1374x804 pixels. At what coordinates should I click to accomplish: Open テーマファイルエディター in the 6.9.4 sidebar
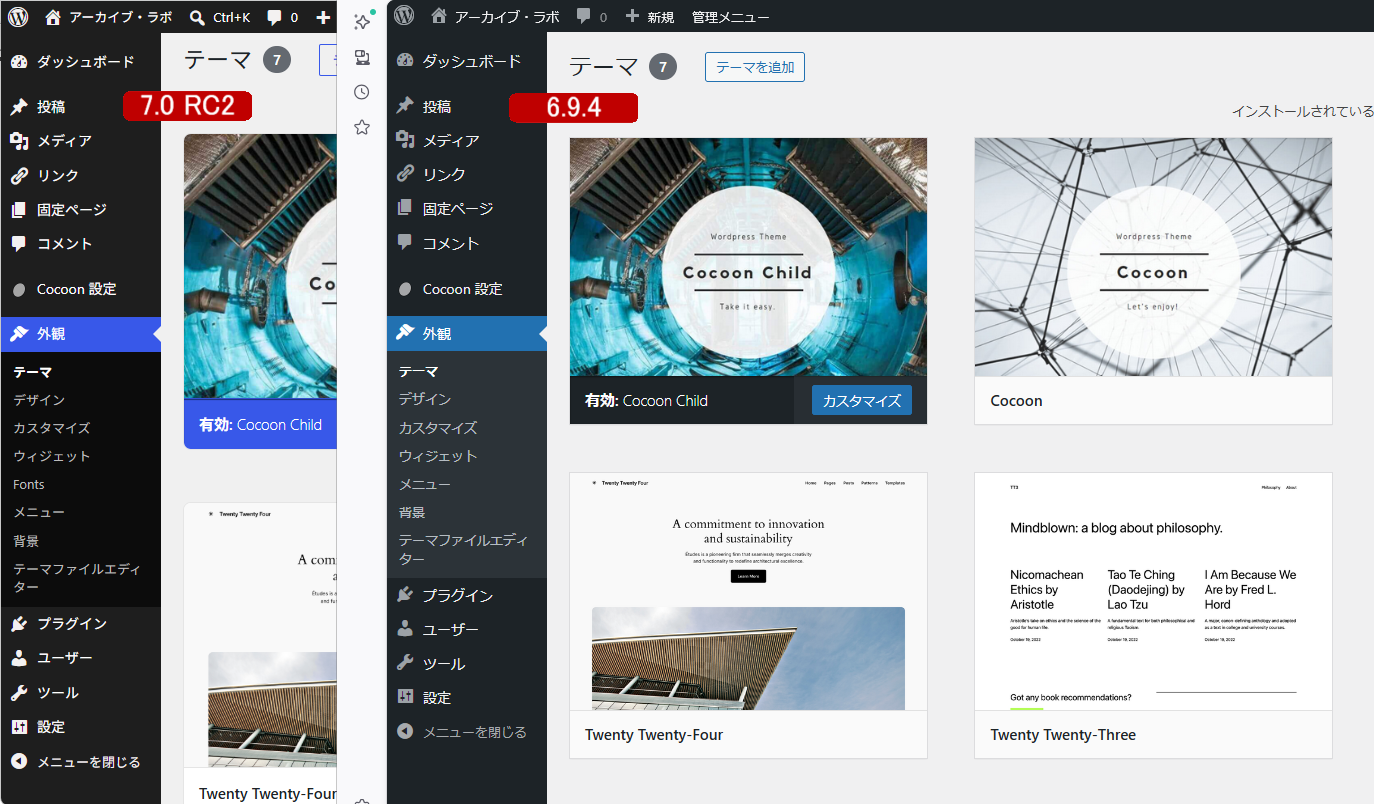[x=464, y=549]
